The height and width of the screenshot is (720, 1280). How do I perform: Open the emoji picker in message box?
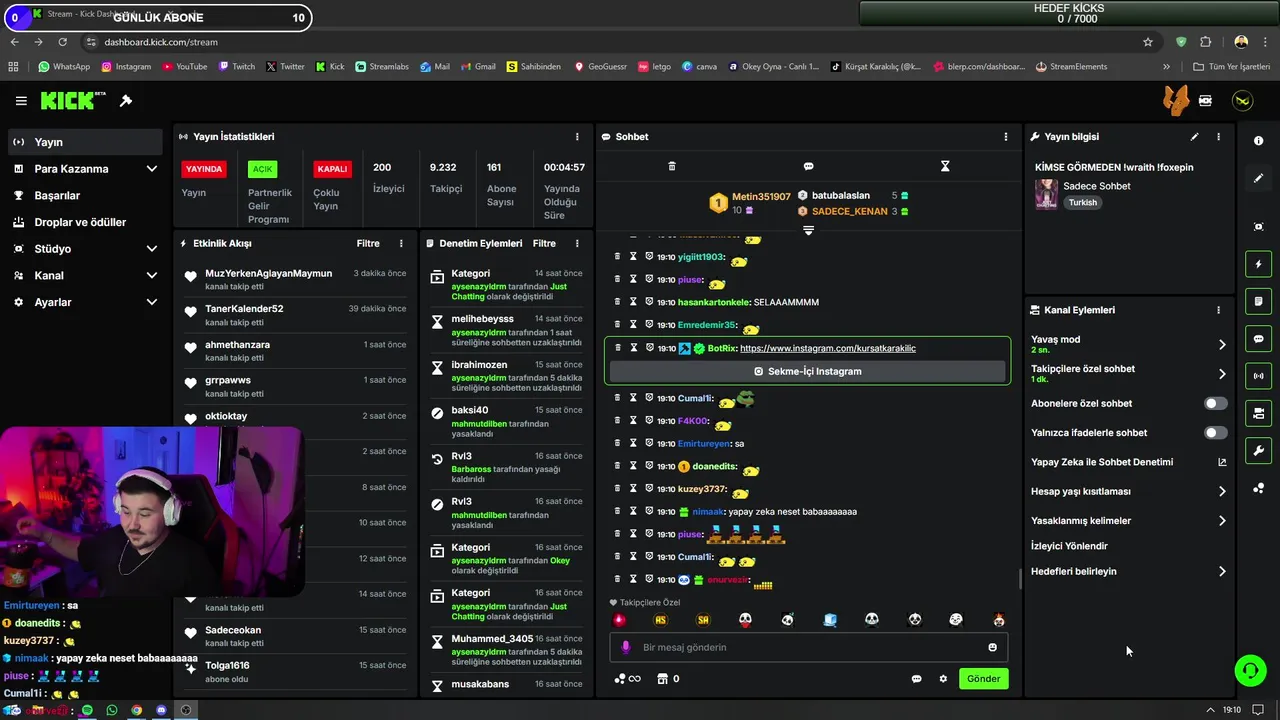[992, 647]
